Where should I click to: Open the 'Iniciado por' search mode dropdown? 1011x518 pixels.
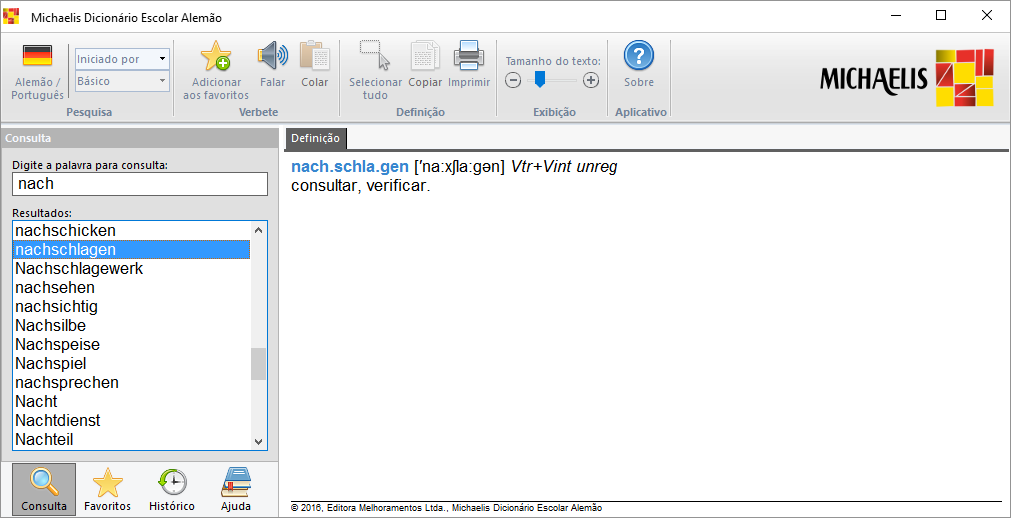[123, 59]
